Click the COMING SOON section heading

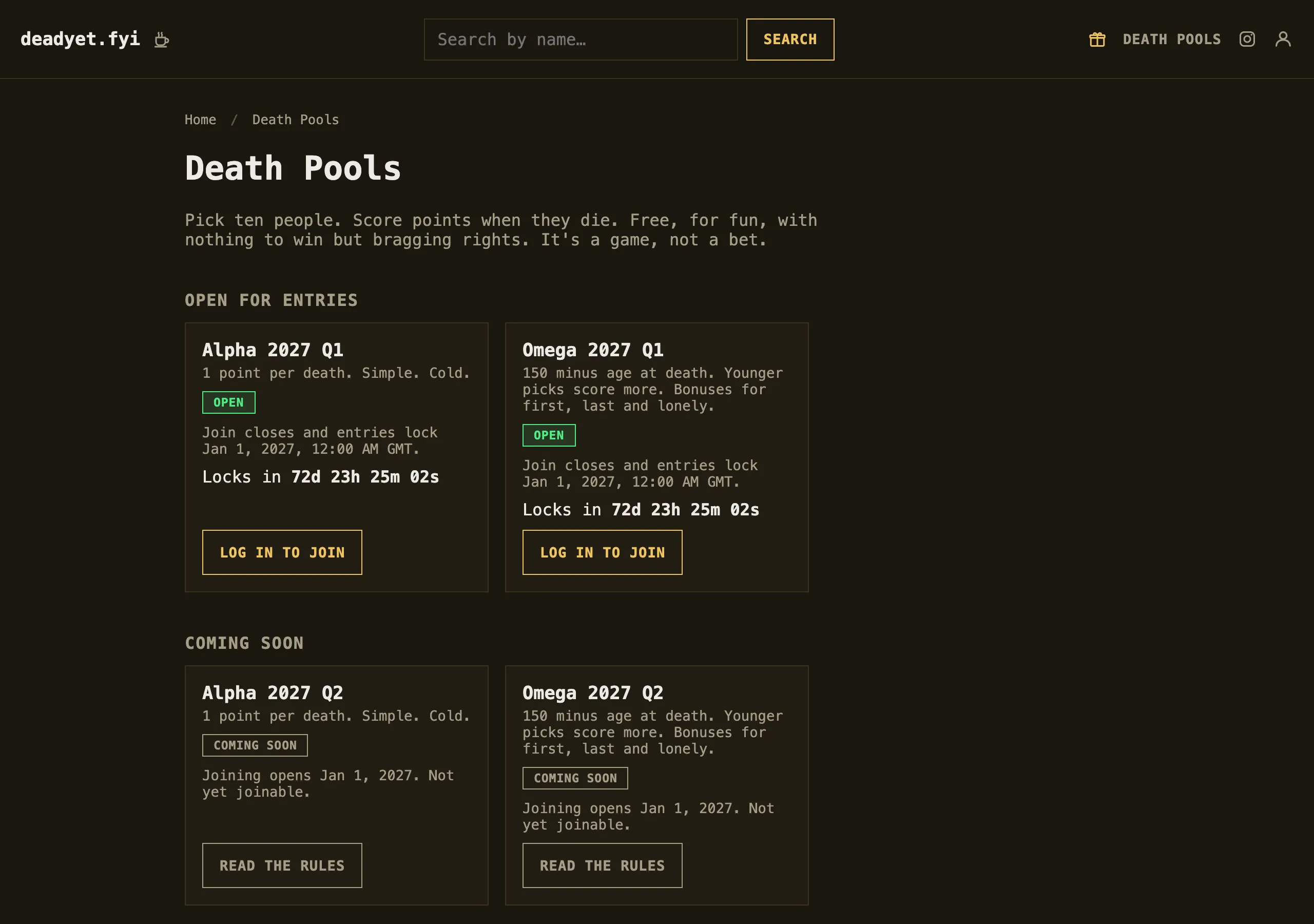[x=244, y=643]
